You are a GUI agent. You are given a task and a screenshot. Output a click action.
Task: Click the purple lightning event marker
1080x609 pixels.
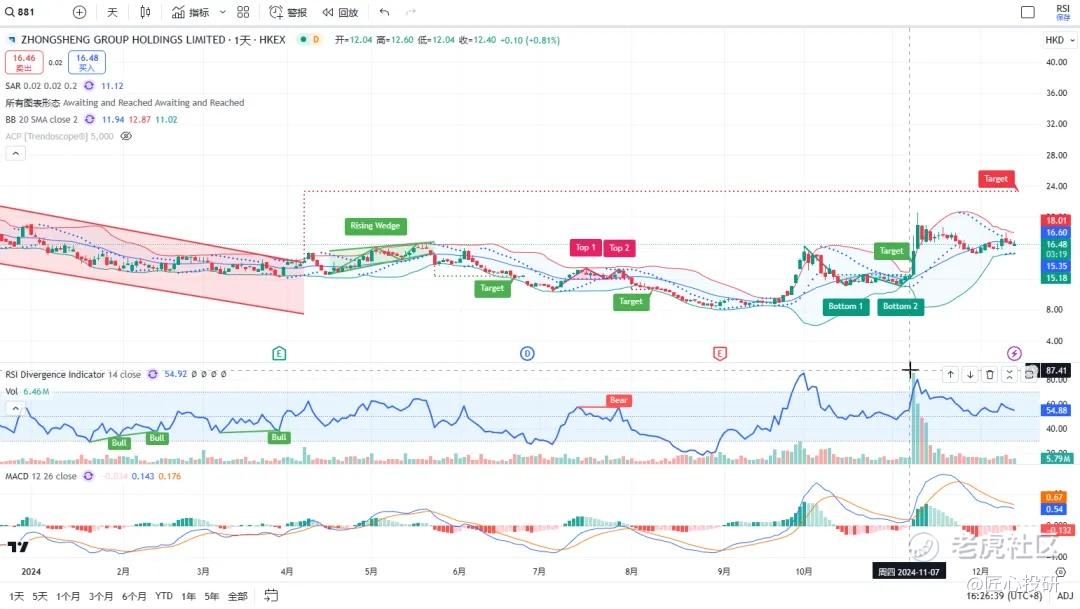coord(1014,353)
